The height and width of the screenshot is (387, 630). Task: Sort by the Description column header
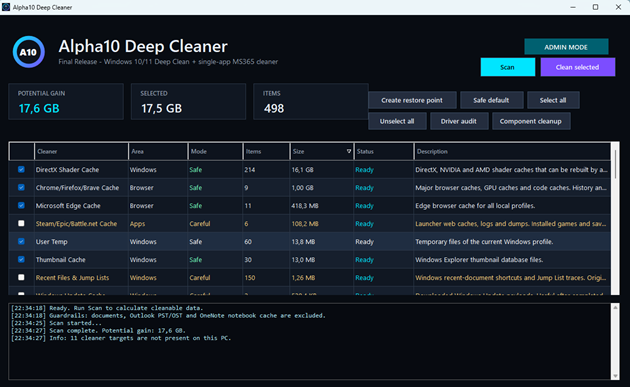512,152
